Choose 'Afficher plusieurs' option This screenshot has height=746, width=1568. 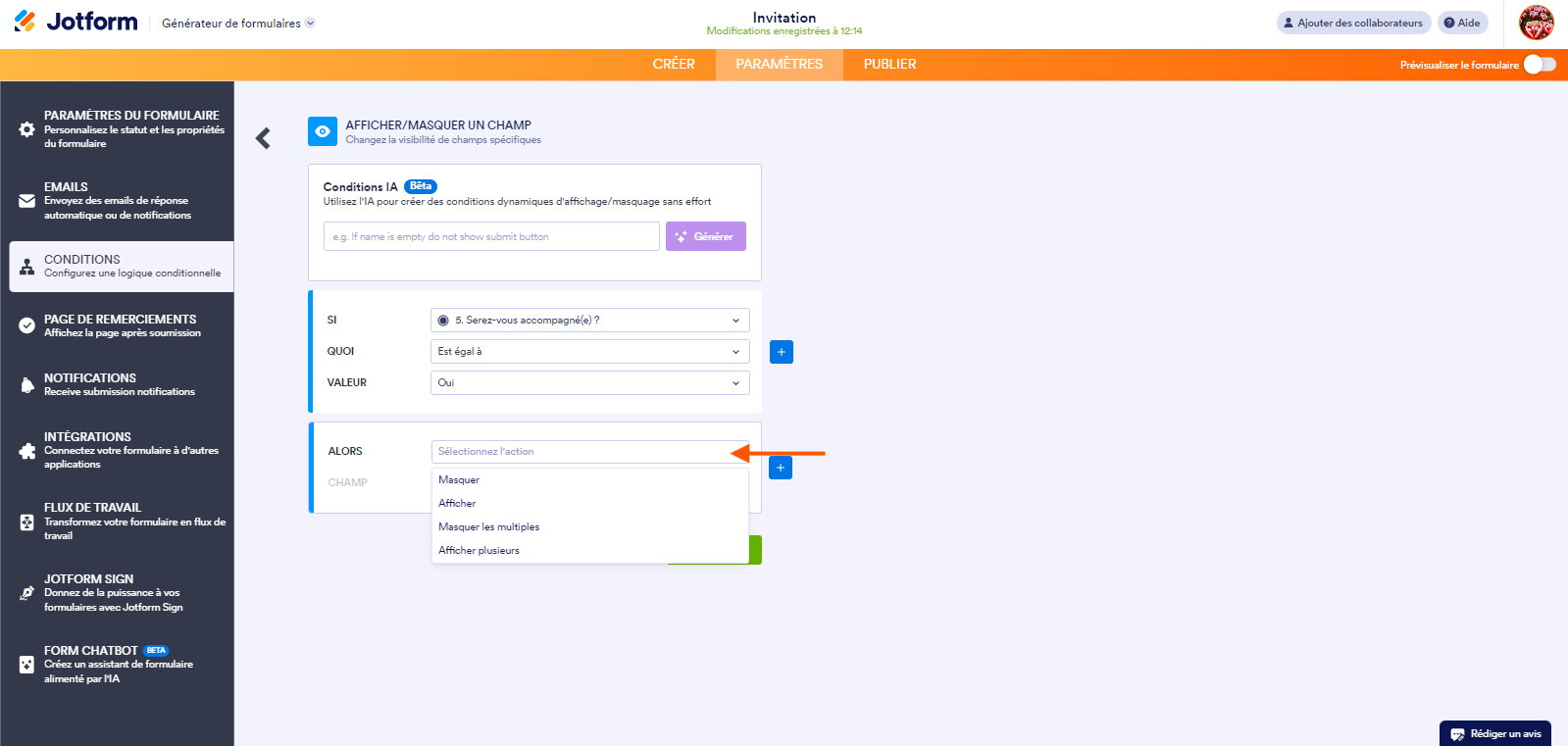pos(479,551)
